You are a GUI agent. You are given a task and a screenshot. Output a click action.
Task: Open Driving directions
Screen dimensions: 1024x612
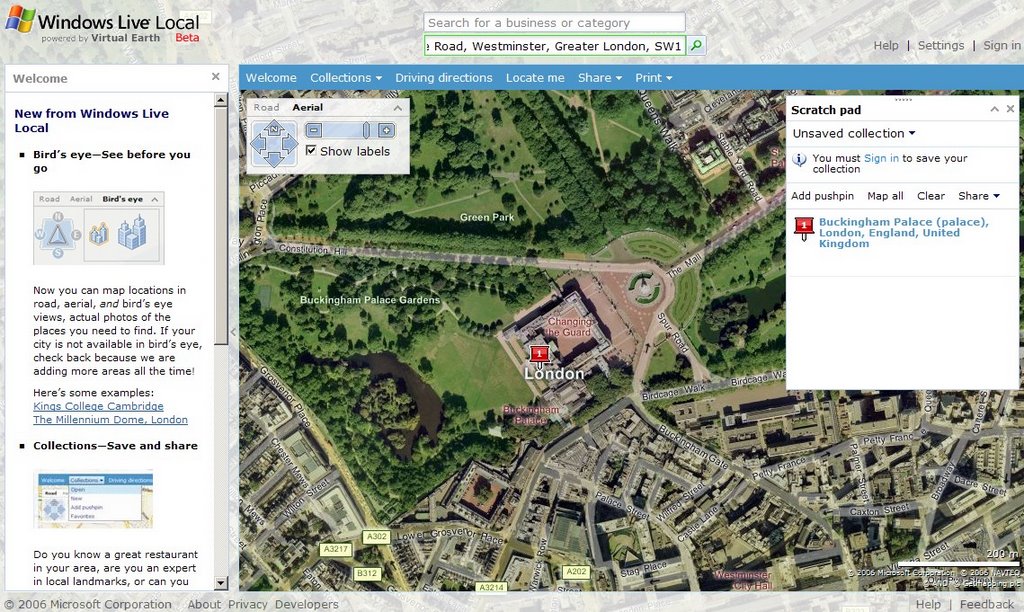pos(443,78)
